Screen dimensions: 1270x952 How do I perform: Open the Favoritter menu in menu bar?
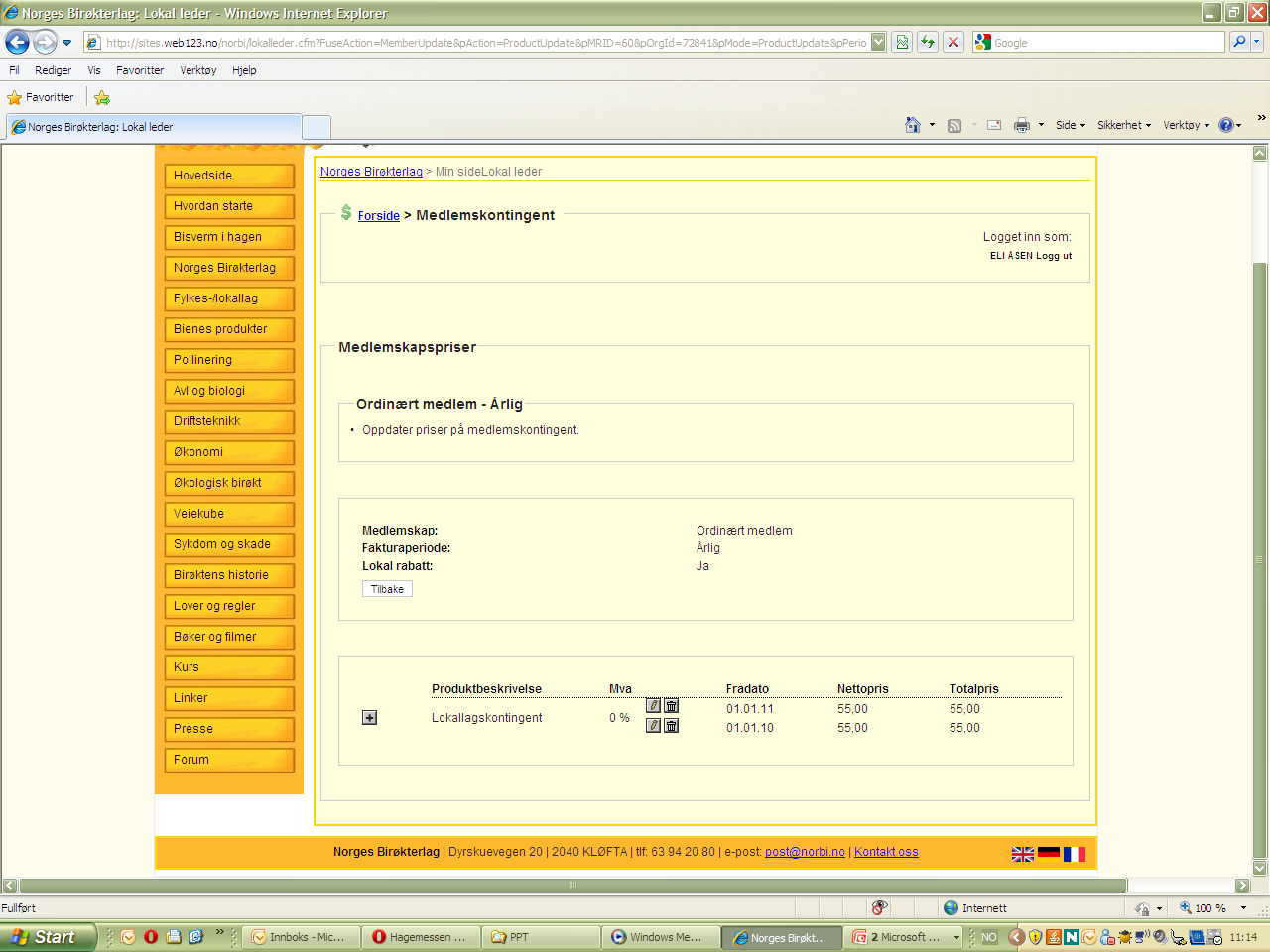coord(140,70)
